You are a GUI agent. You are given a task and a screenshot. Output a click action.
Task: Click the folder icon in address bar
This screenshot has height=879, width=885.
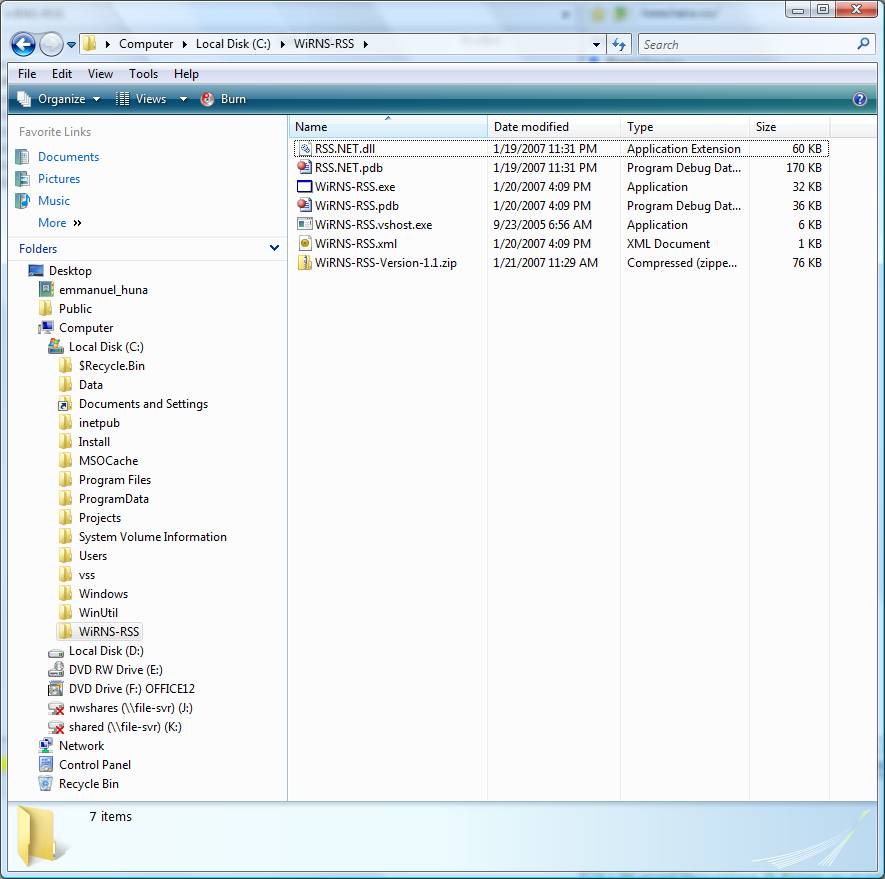[89, 43]
